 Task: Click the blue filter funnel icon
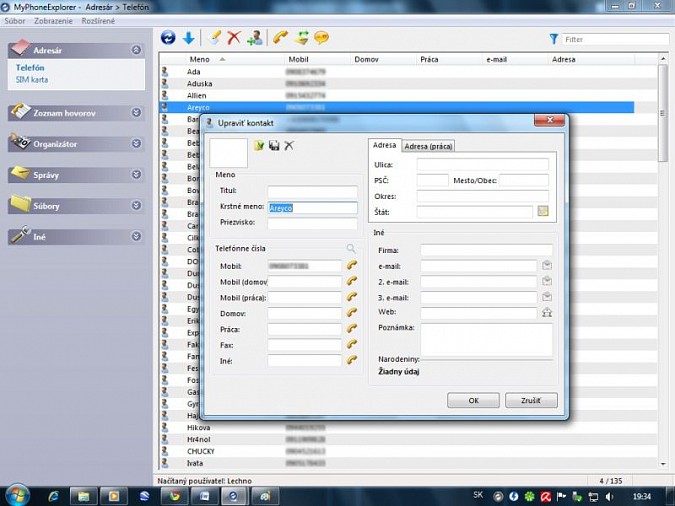[554, 39]
